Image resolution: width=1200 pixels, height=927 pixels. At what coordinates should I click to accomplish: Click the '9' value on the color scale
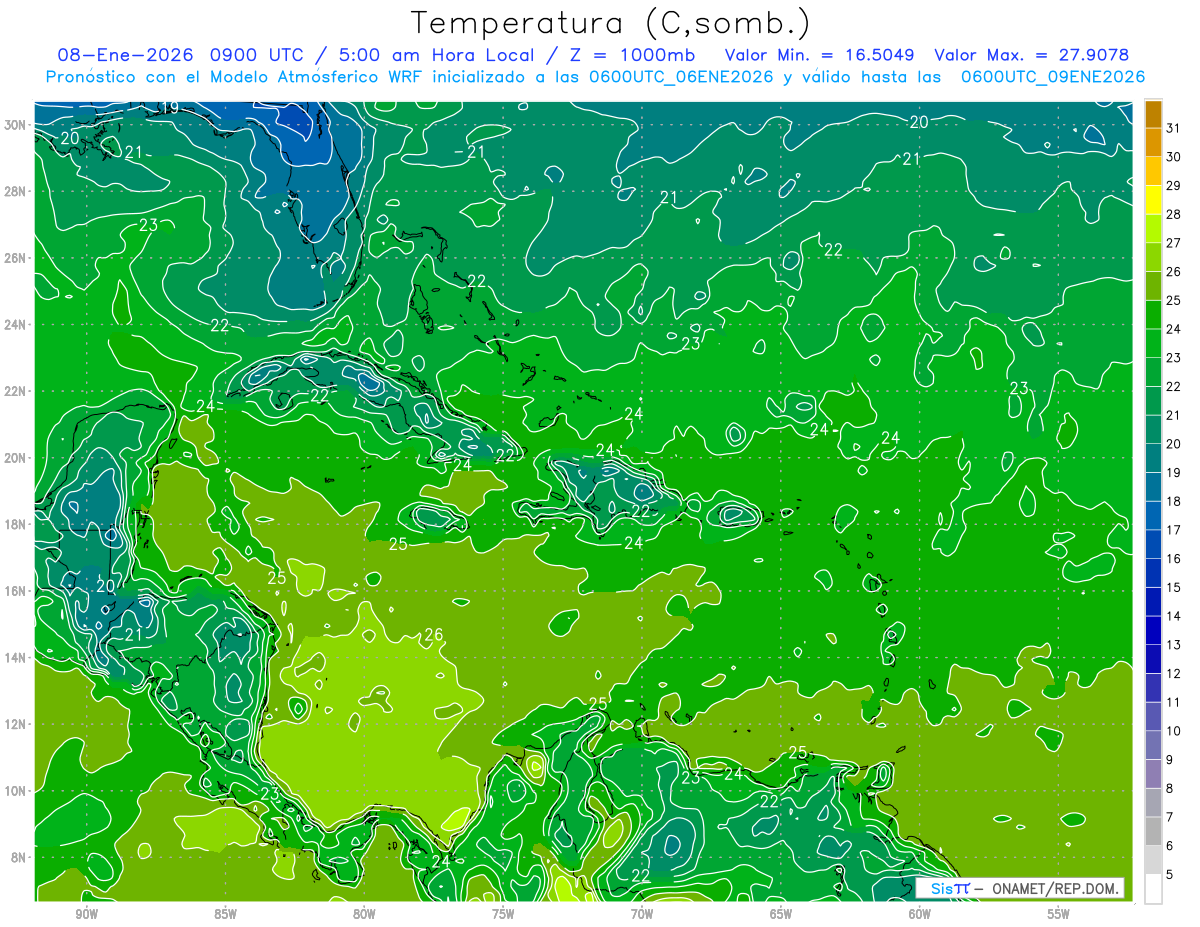point(1170,761)
